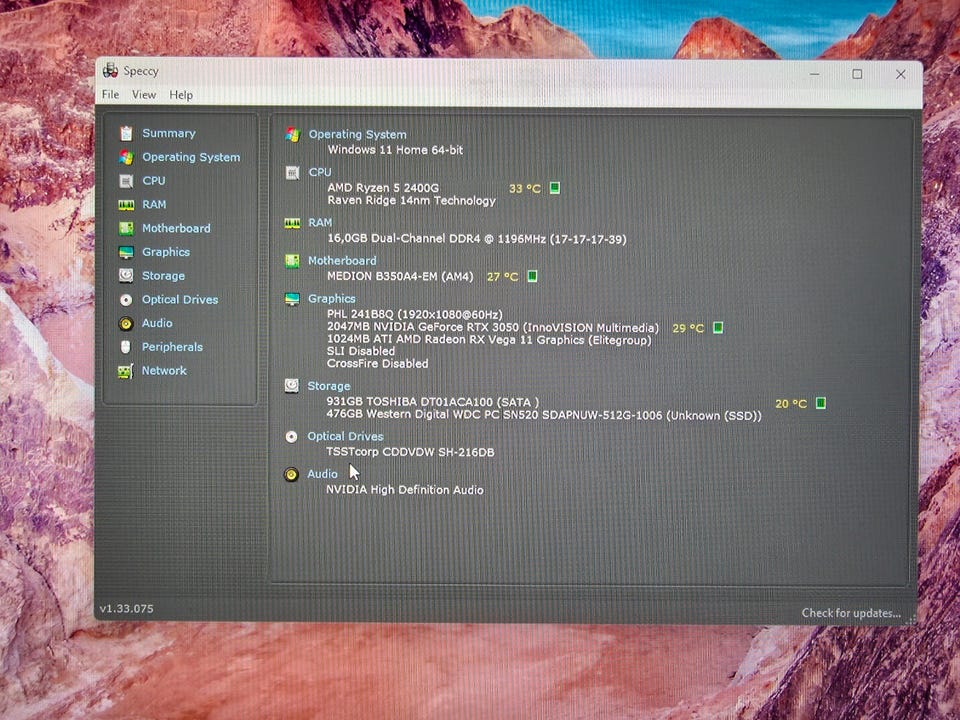Click Operating System heading link in summary
This screenshot has width=960, height=720.
coord(358,135)
